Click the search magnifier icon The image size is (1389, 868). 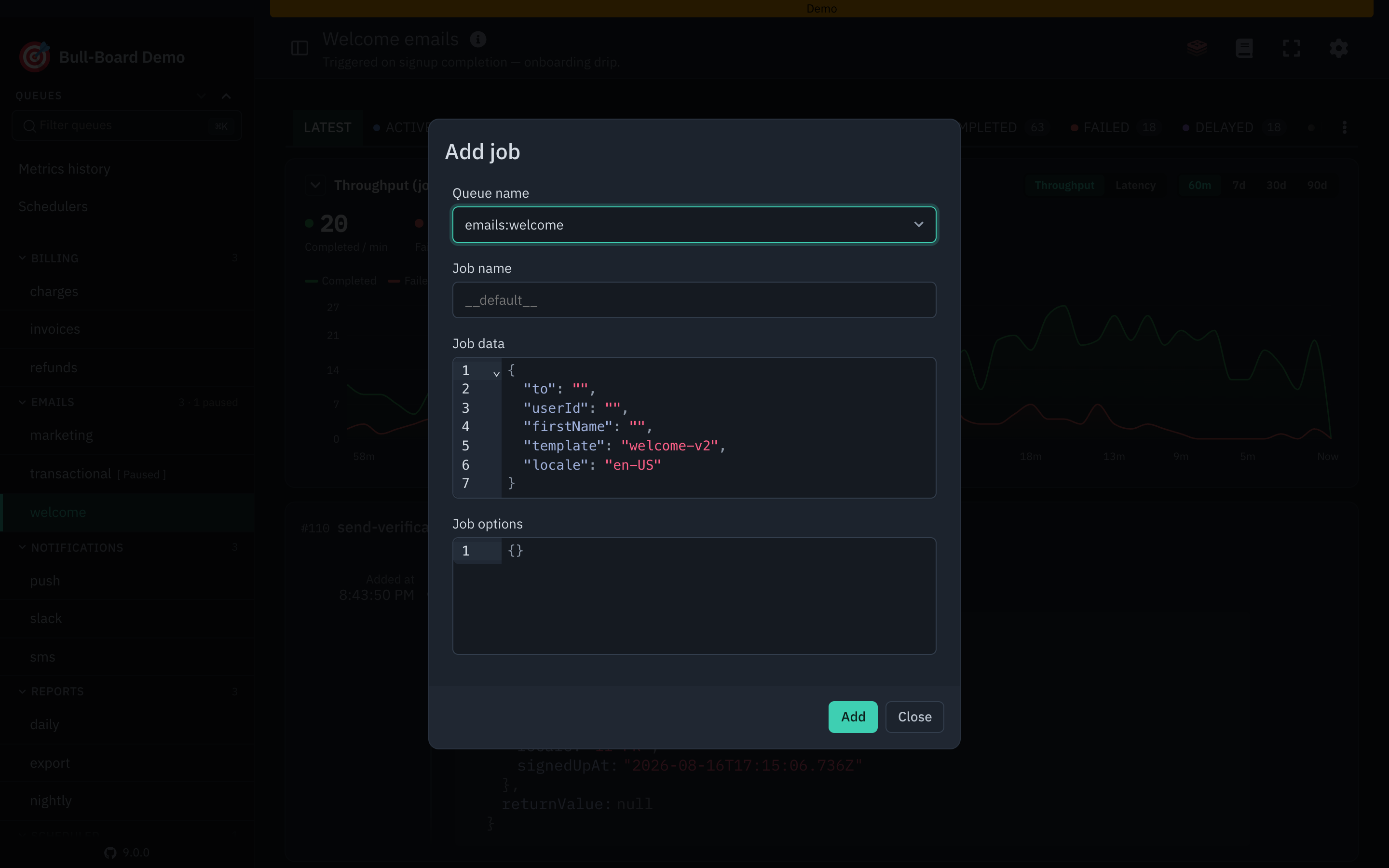[29, 126]
